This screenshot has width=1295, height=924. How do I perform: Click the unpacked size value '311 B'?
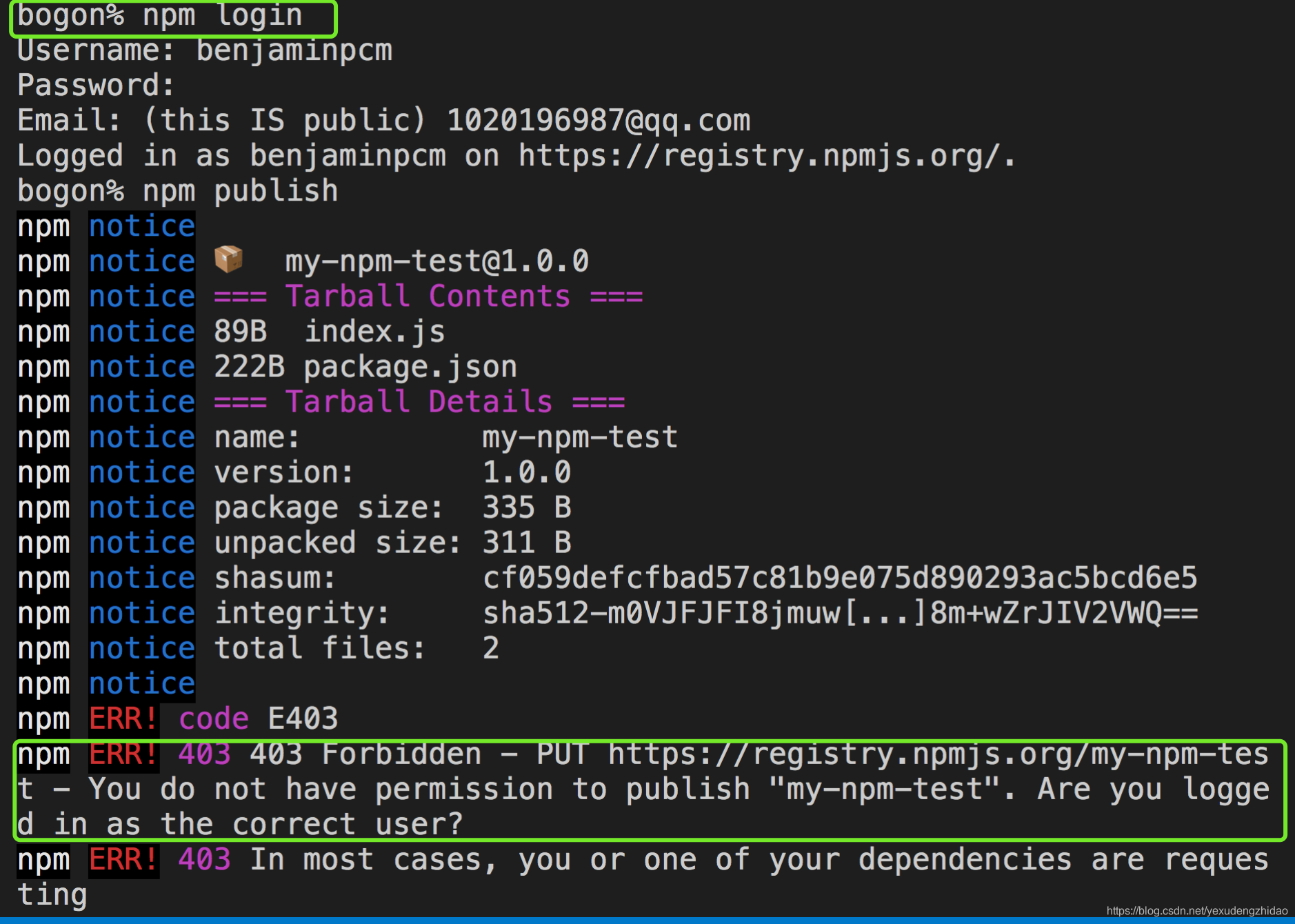(x=527, y=543)
